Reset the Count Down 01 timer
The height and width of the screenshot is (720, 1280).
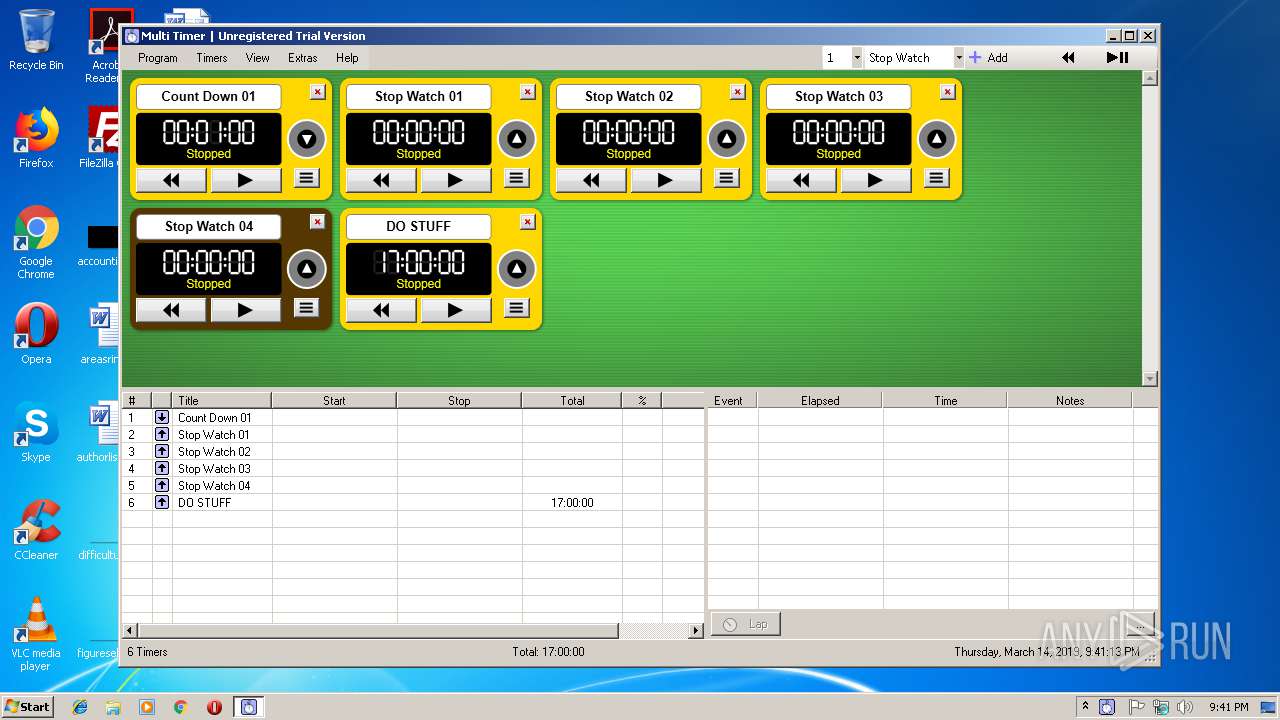171,180
